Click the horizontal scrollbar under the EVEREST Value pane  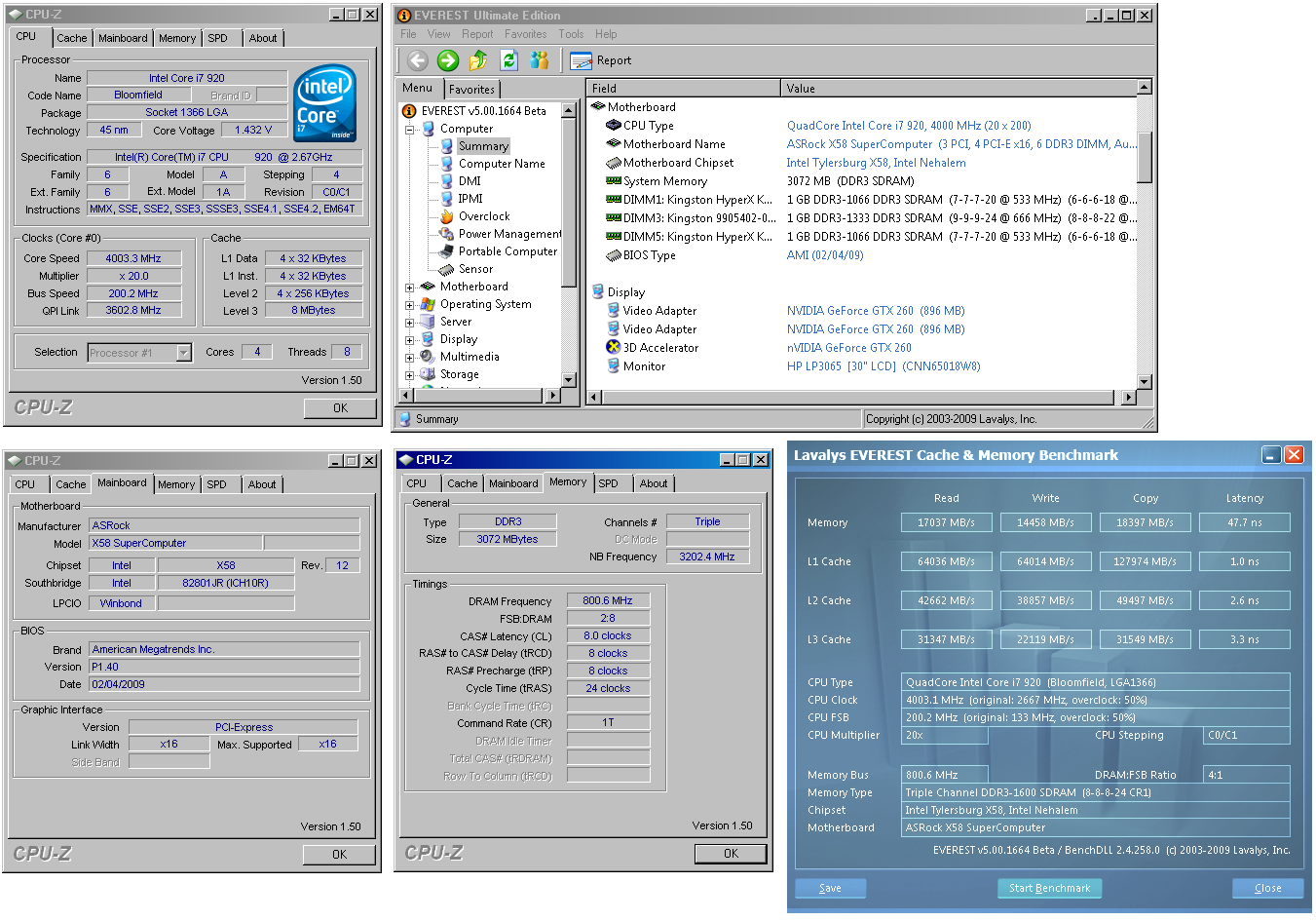(x=863, y=397)
